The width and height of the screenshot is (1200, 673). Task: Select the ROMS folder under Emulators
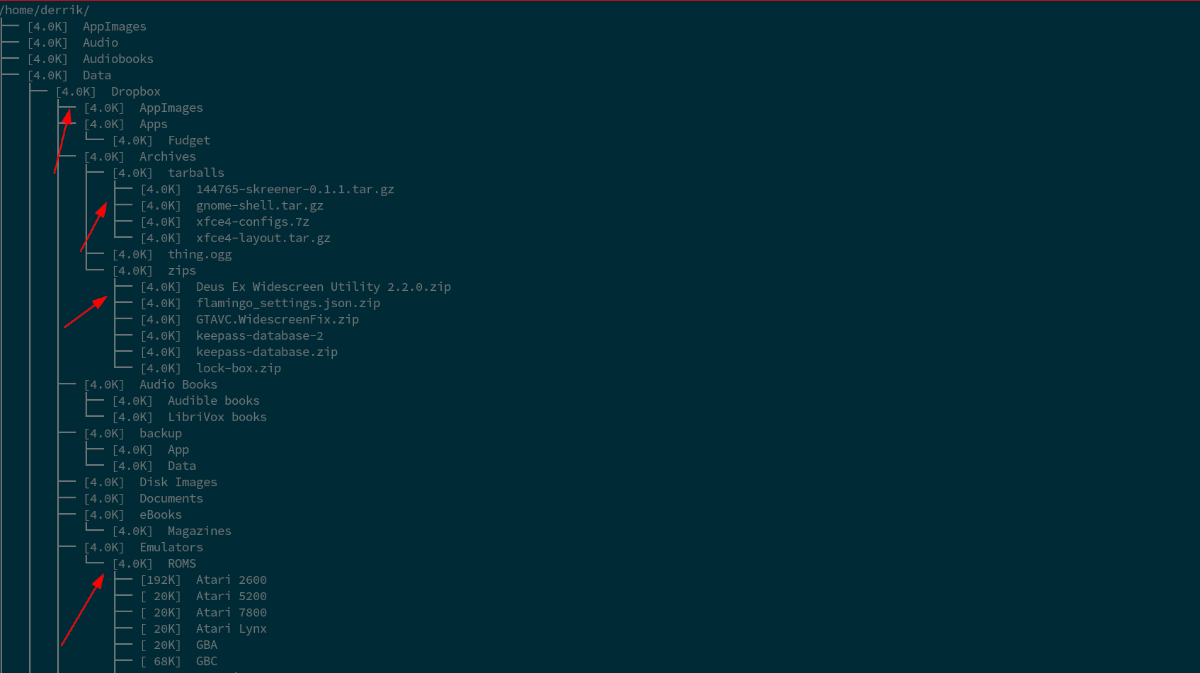[x=182, y=564]
